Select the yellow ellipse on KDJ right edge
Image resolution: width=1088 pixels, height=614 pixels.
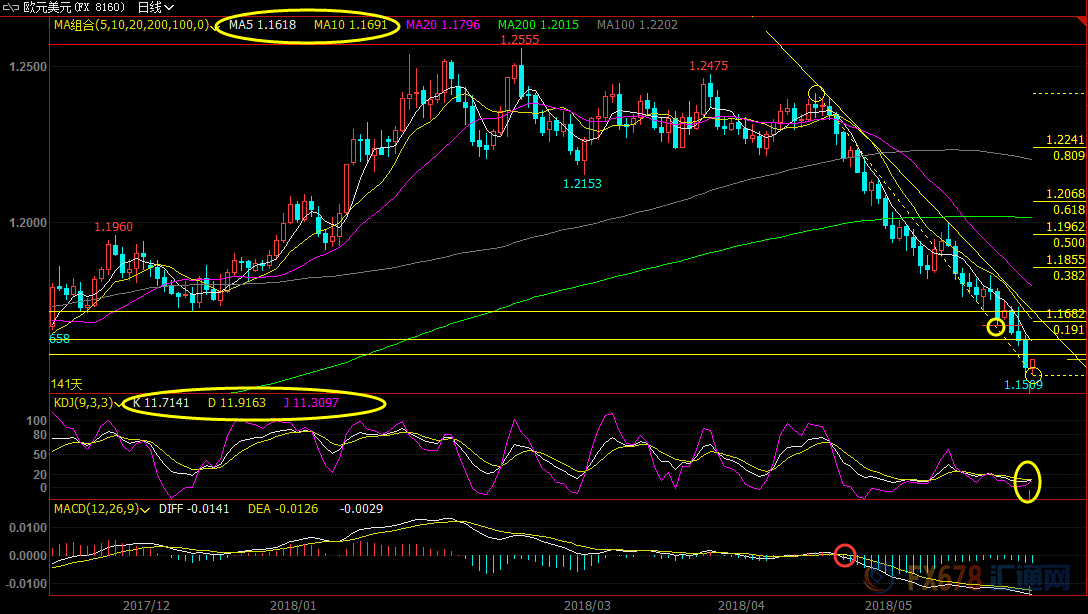(x=1027, y=481)
